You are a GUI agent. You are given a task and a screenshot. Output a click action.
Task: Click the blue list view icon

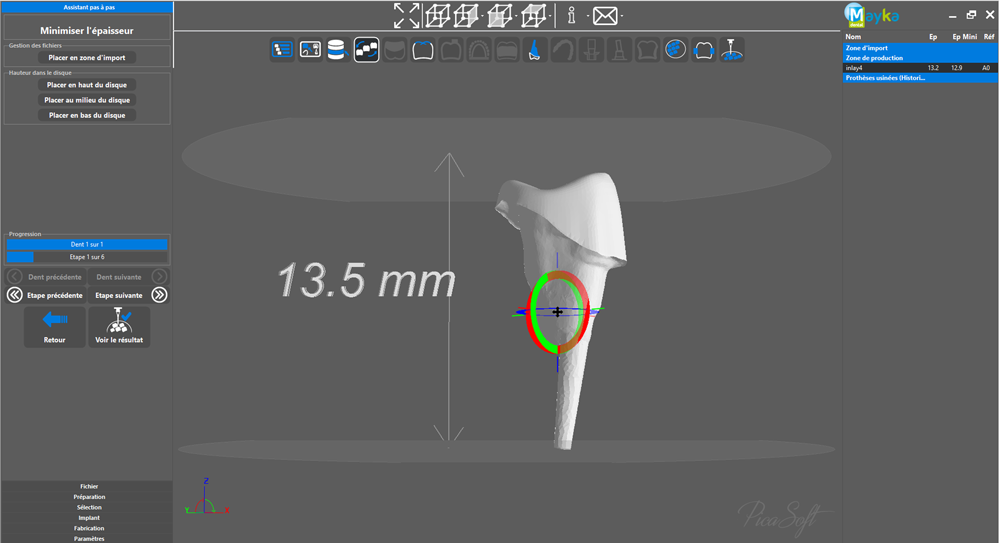[x=282, y=50]
